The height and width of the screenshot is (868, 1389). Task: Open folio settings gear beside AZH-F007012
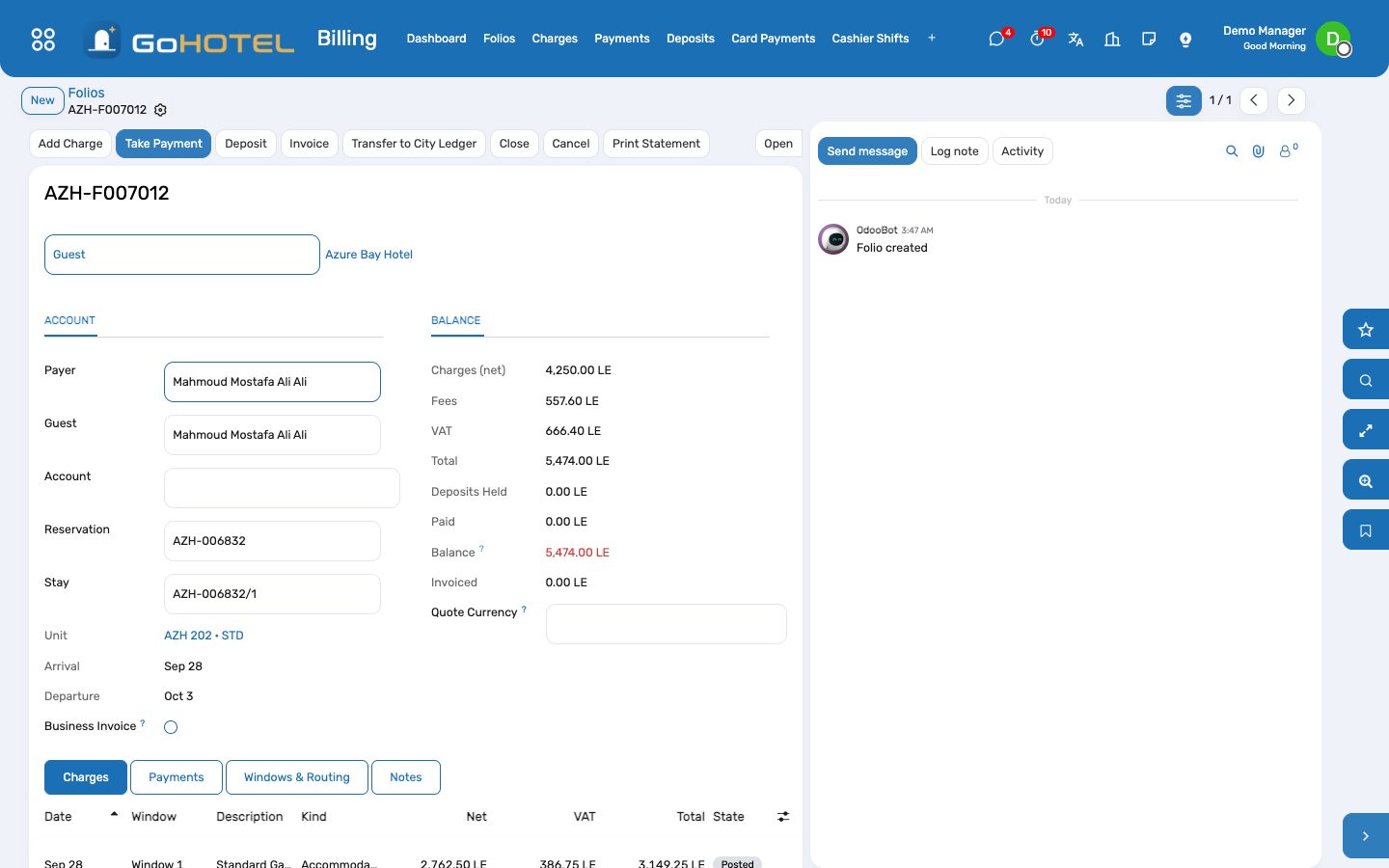click(161, 110)
